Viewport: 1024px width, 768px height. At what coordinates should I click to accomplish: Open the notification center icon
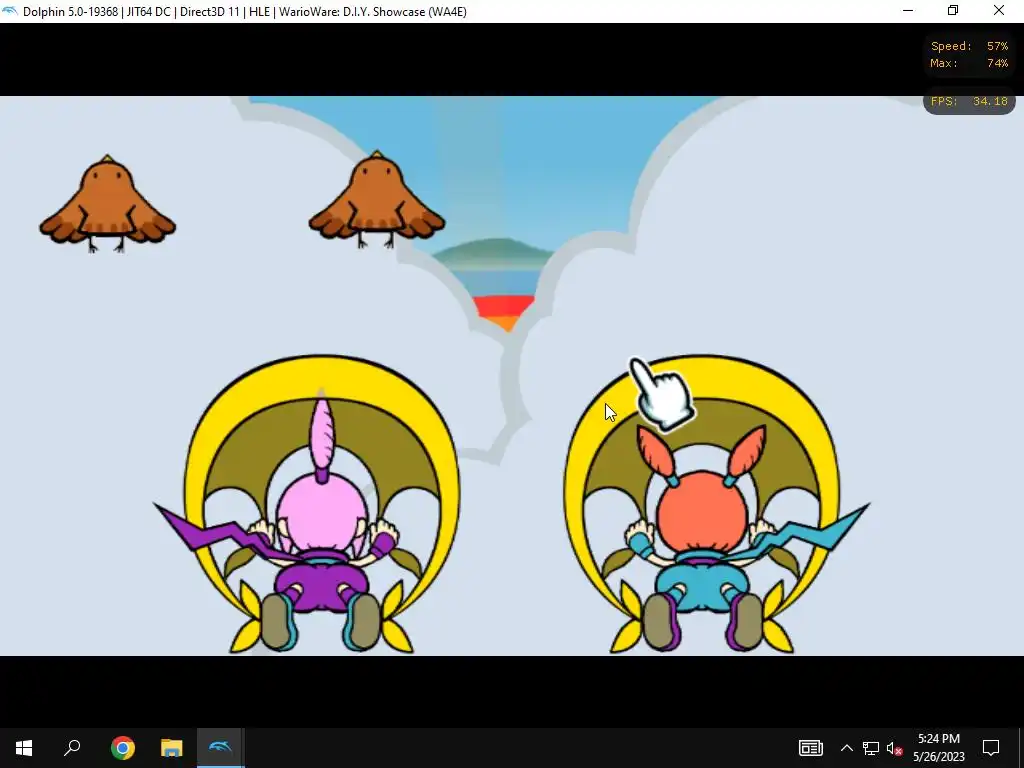click(x=991, y=748)
